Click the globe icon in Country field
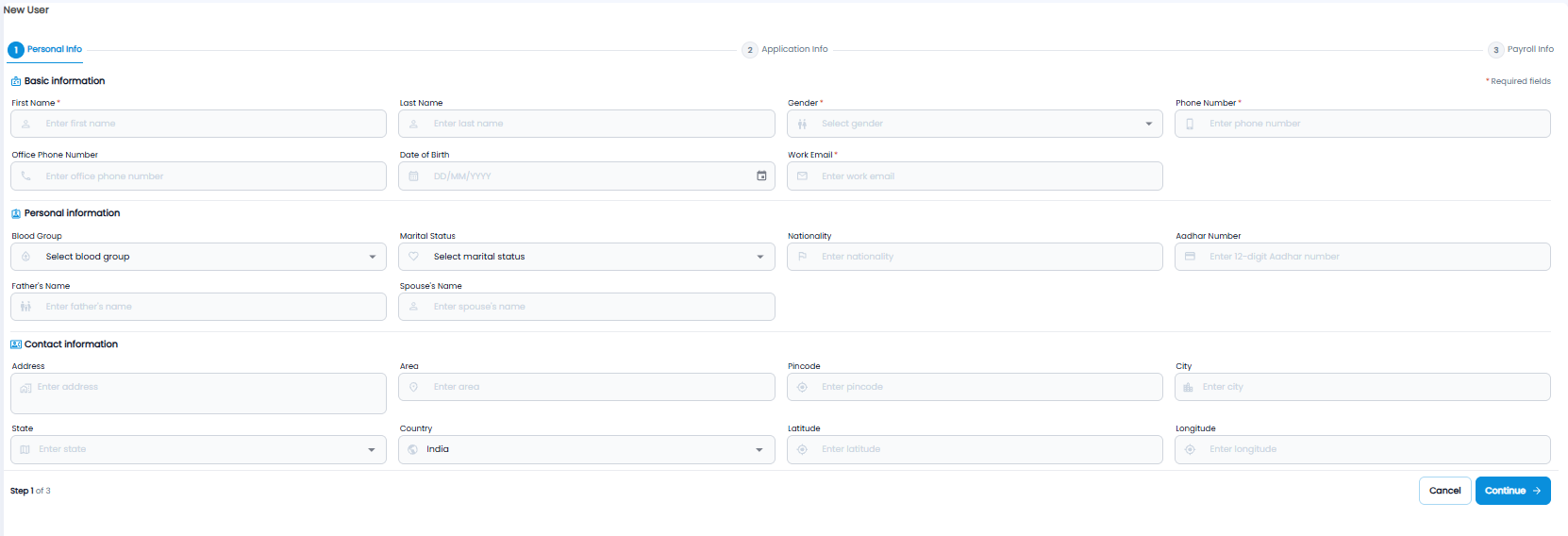The width and height of the screenshot is (1568, 536). pos(413,450)
